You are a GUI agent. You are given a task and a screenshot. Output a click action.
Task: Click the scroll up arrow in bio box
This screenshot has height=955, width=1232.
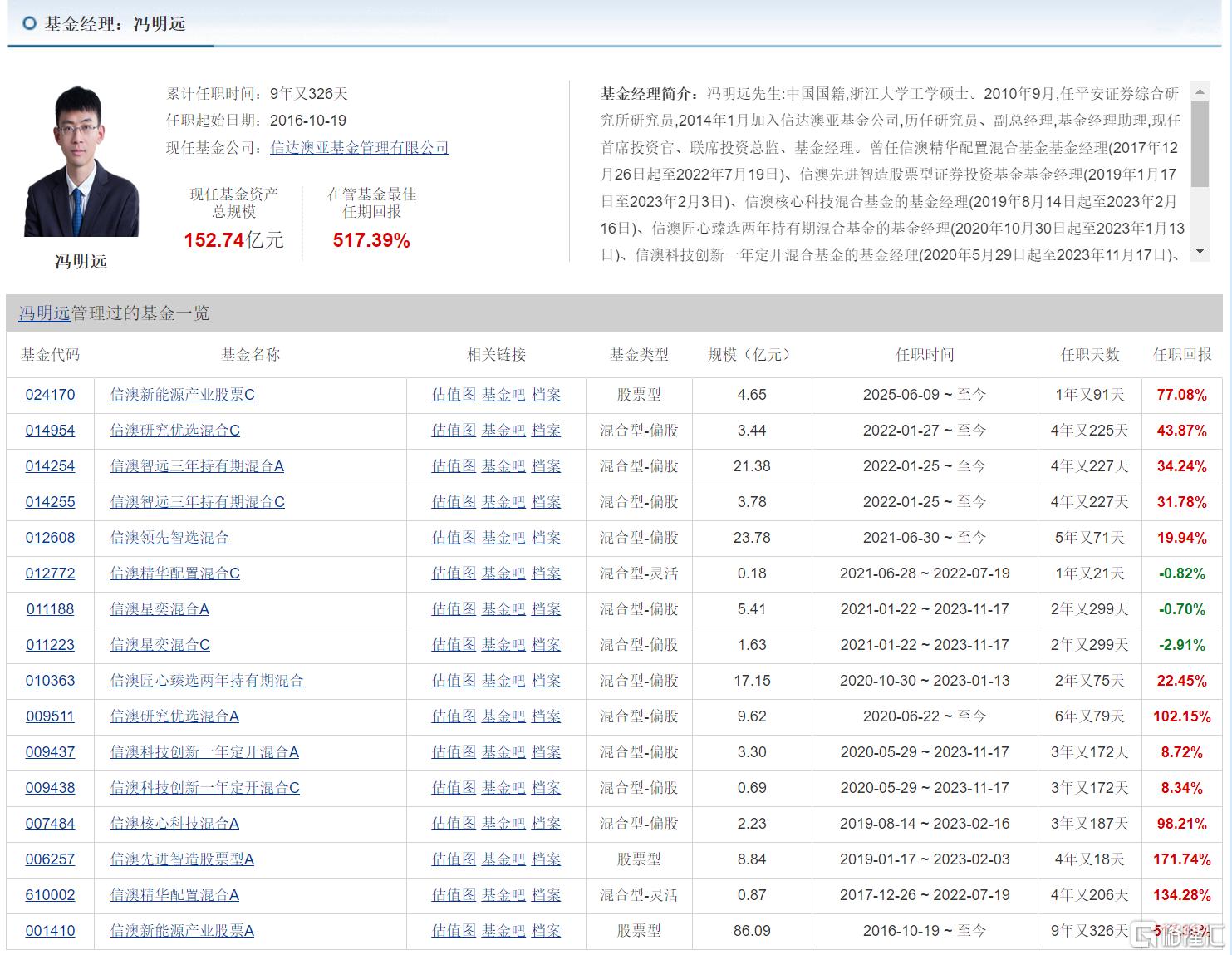(1199, 91)
